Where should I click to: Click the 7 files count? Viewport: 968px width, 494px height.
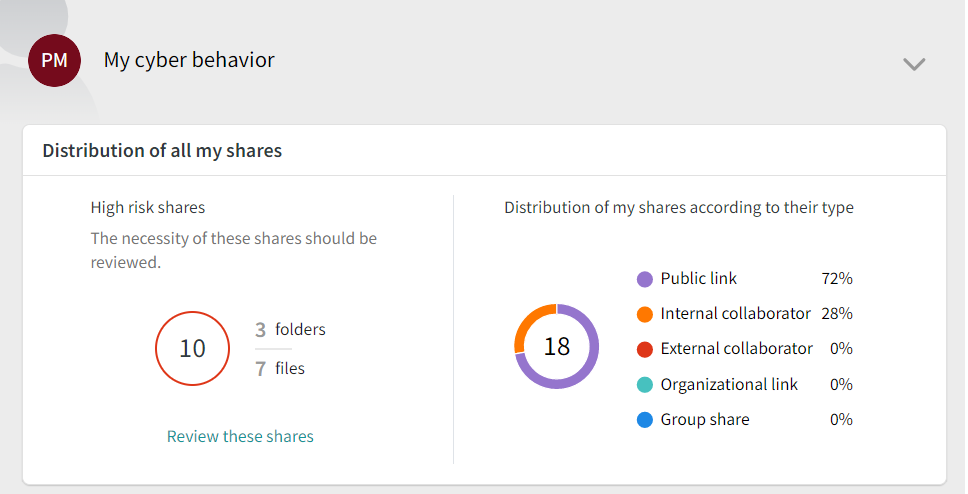[x=280, y=369]
